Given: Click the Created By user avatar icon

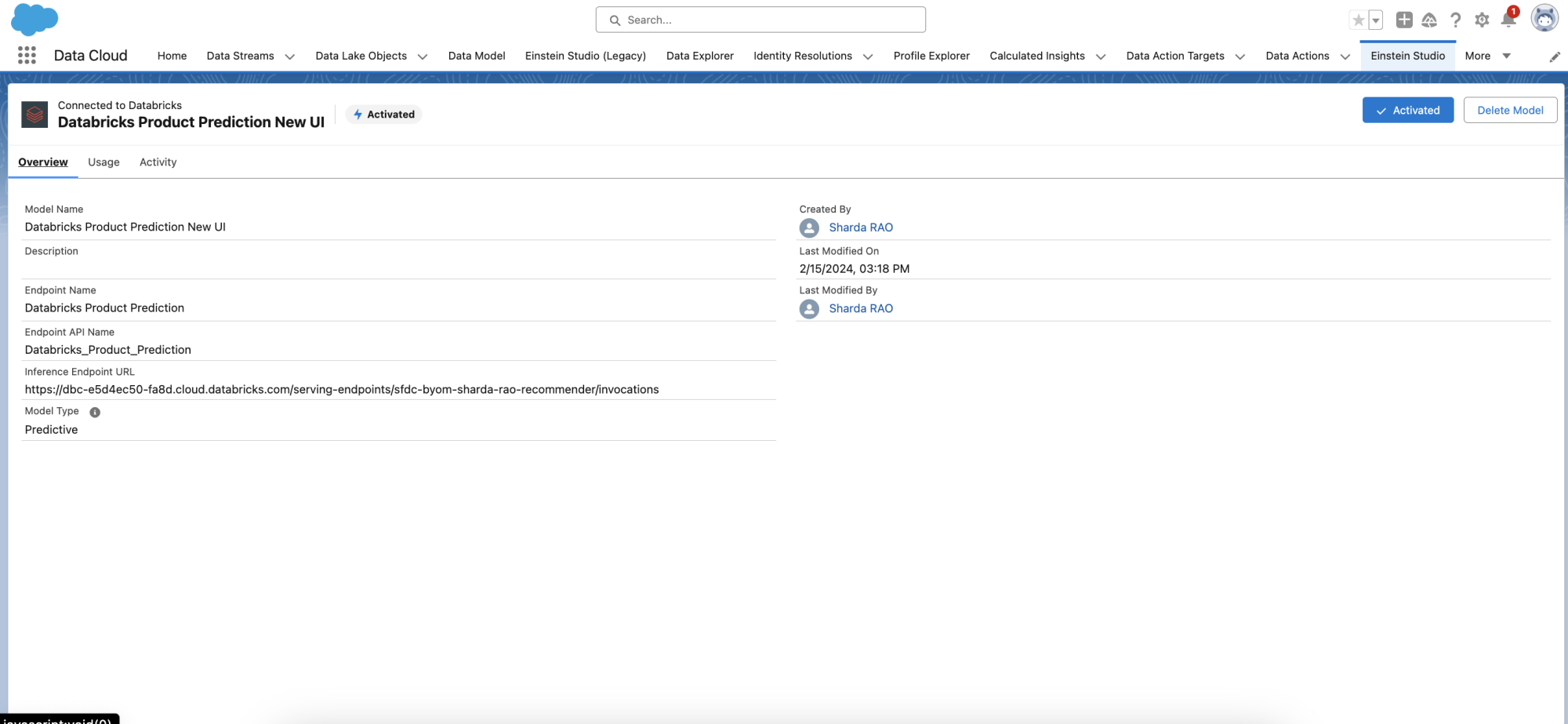Looking at the screenshot, I should pos(809,227).
